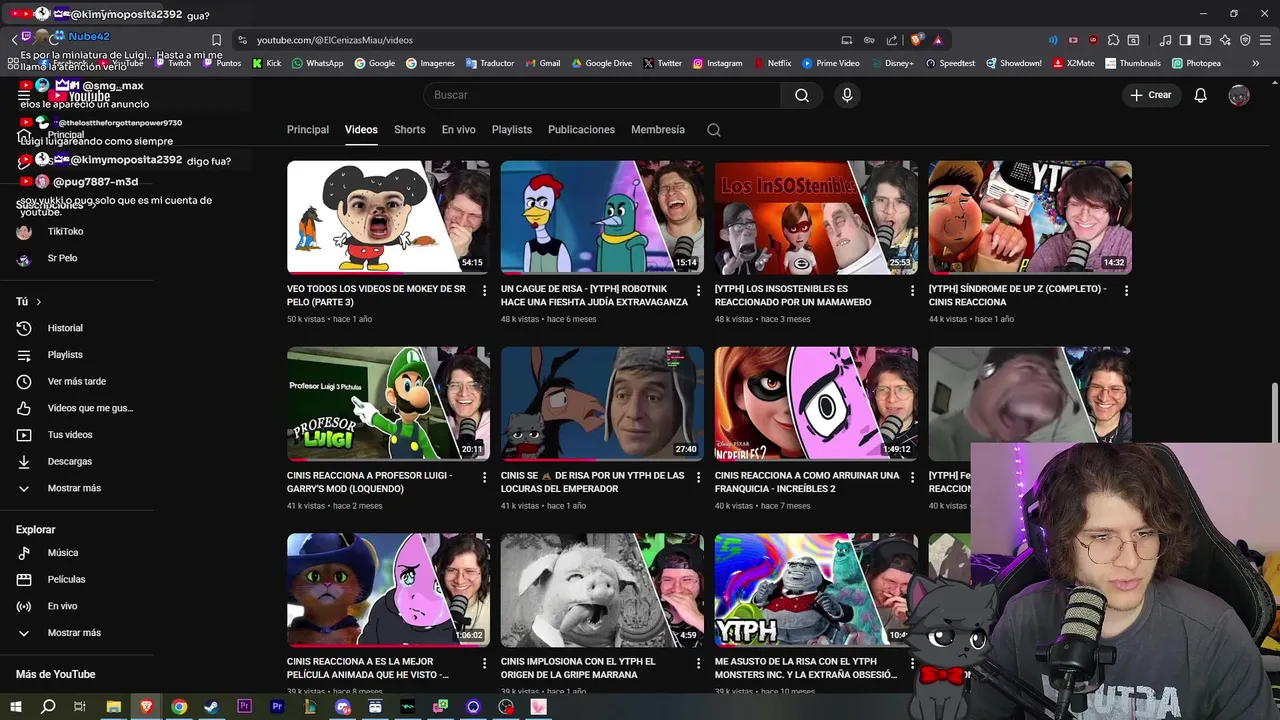Show more bookmarks with overflow chevron

click(1256, 63)
